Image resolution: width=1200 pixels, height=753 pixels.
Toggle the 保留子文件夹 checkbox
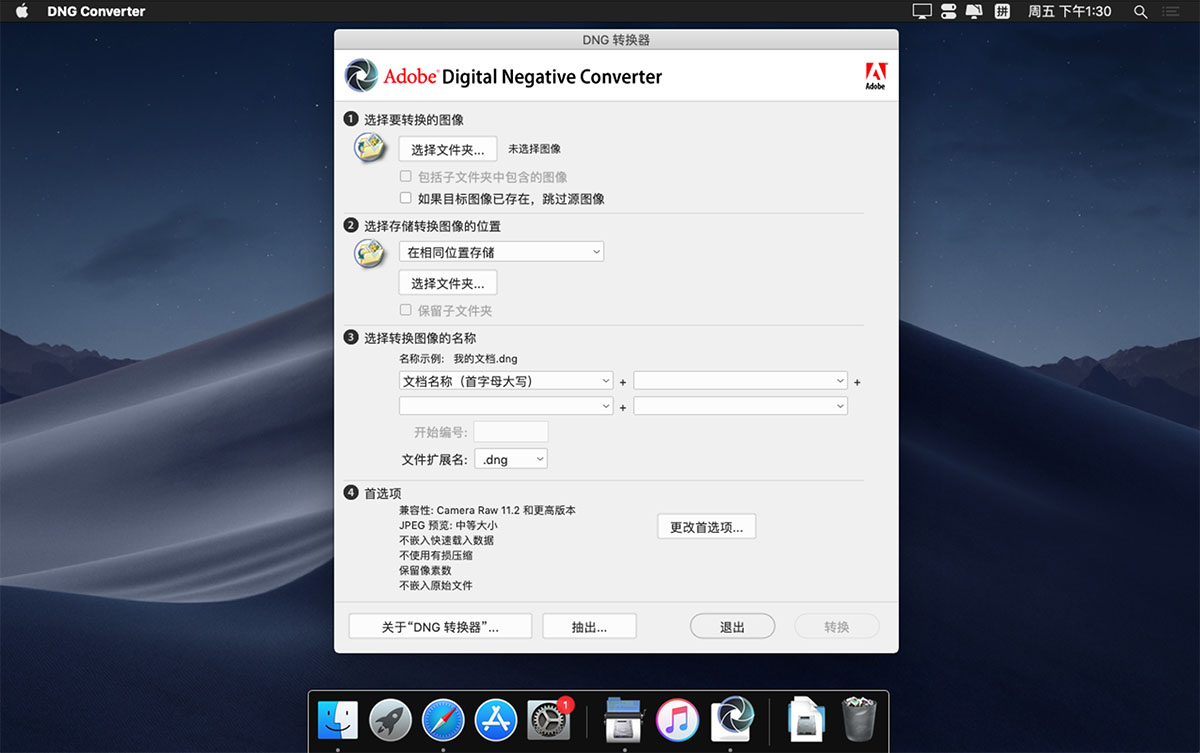tap(406, 310)
